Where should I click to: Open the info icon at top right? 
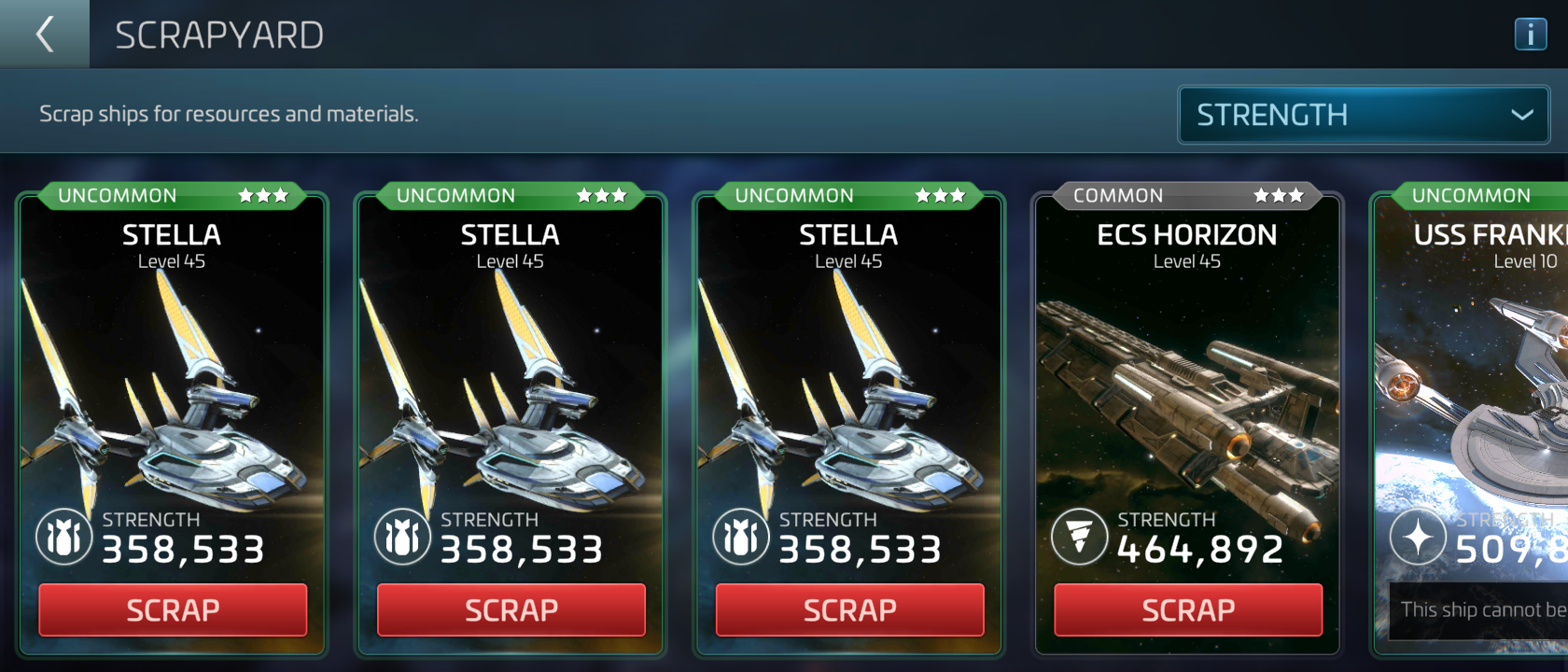pos(1530,35)
